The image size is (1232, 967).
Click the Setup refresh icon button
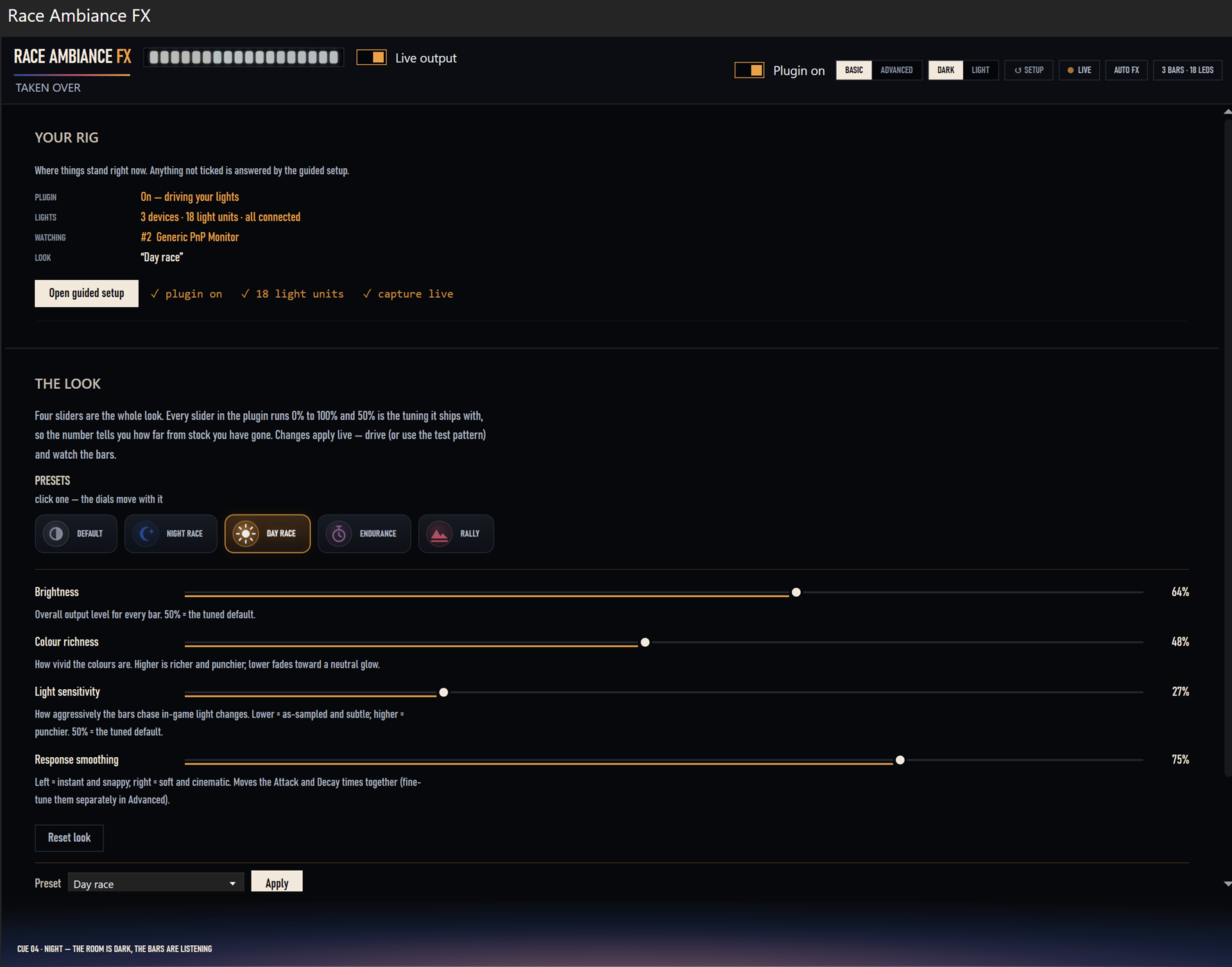point(1029,70)
